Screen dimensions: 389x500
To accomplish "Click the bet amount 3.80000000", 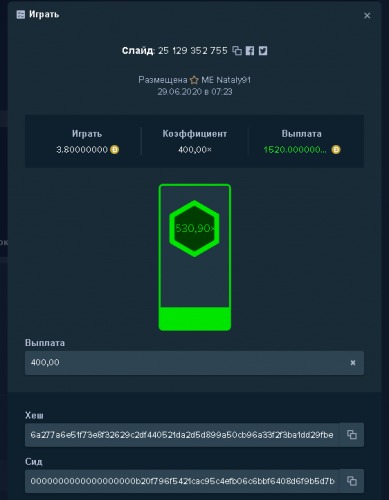I will tap(82, 150).
